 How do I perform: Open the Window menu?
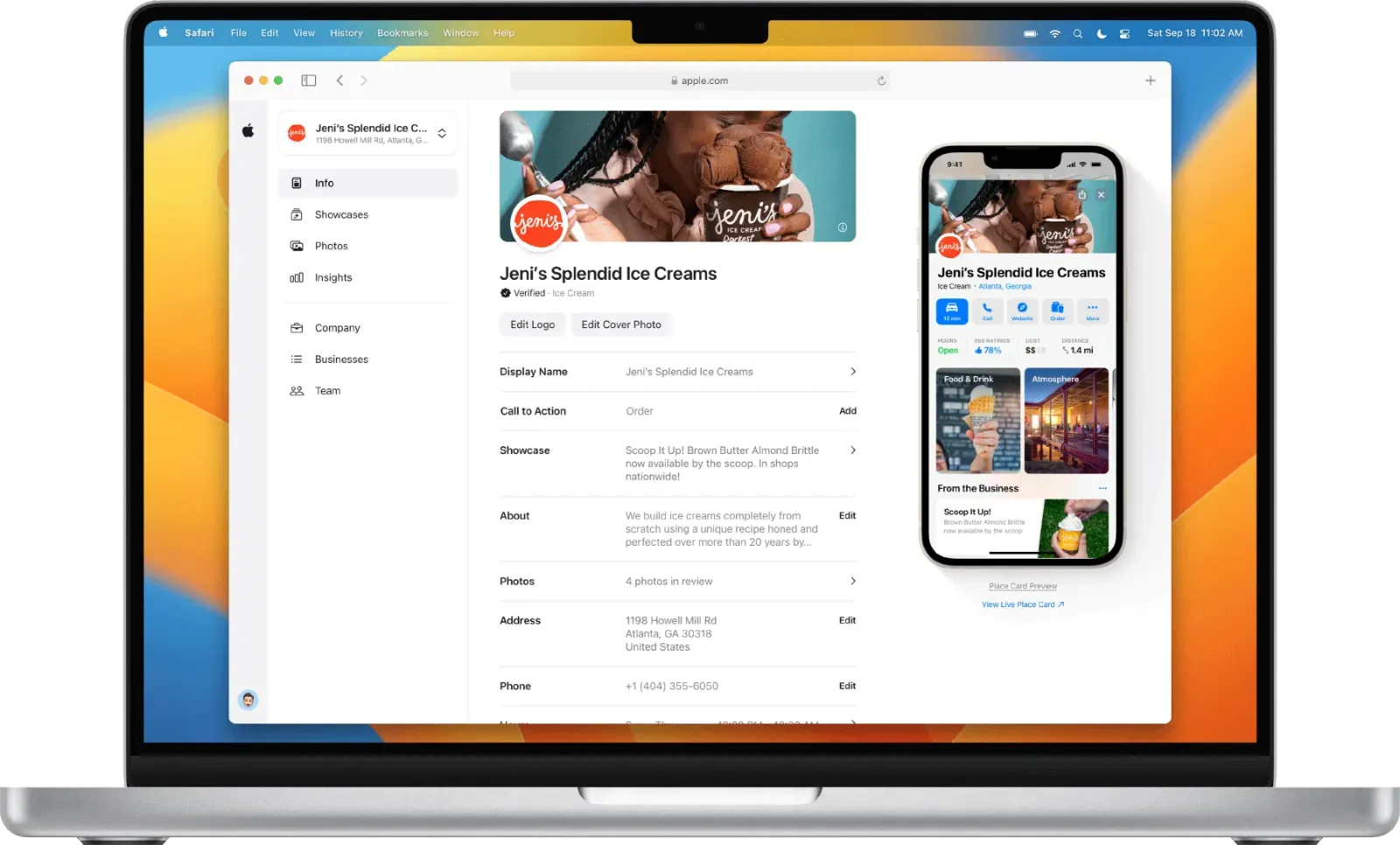pos(460,32)
